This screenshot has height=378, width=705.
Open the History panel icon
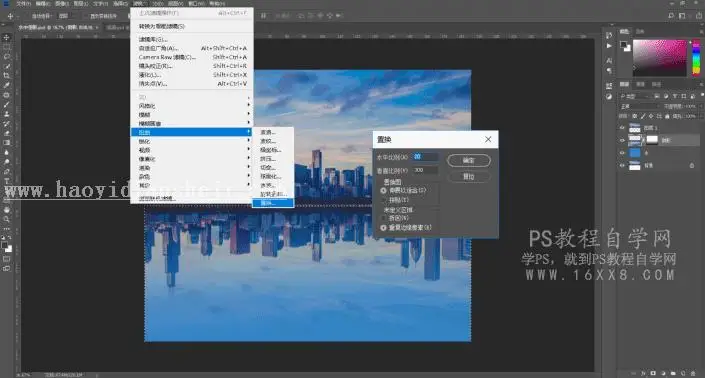[609, 36]
